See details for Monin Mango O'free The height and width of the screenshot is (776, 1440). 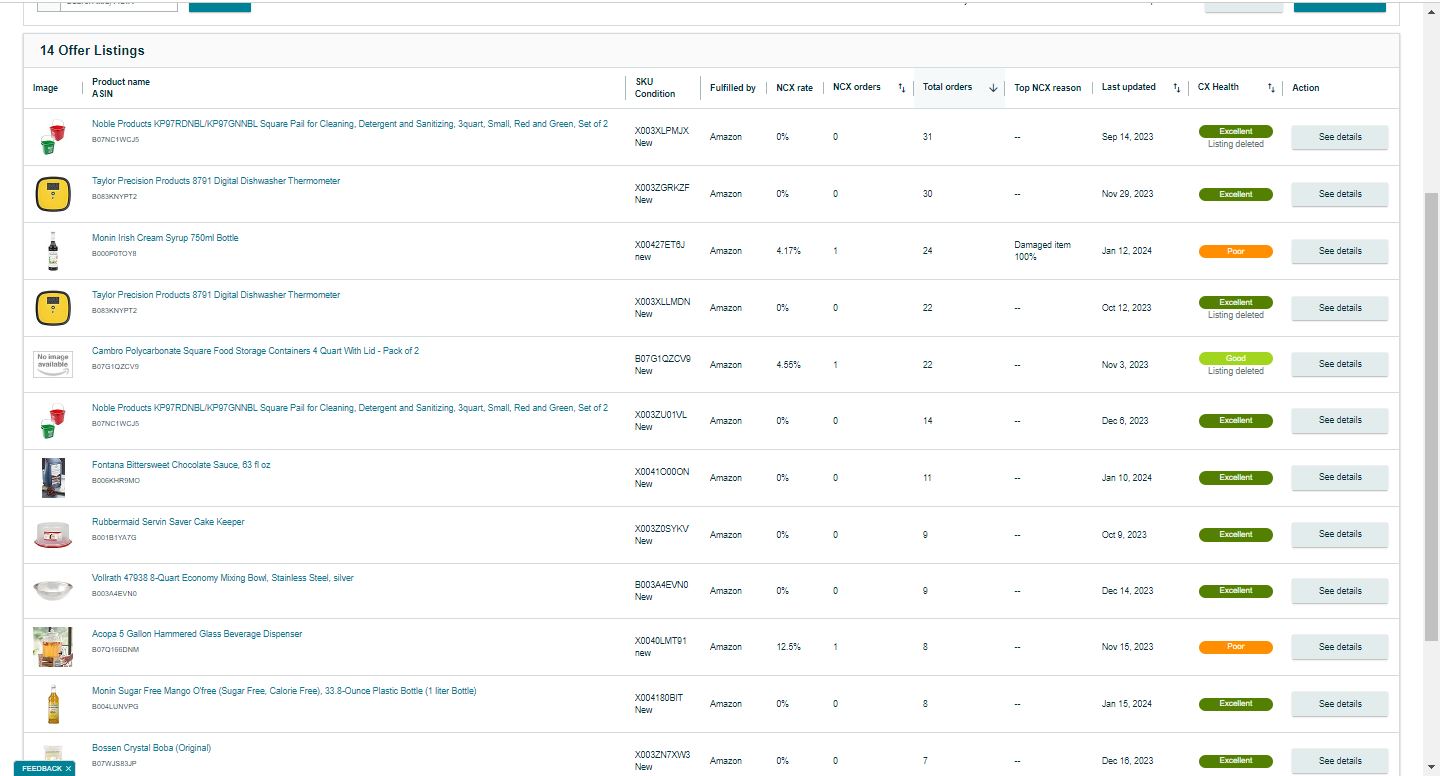tap(1340, 704)
